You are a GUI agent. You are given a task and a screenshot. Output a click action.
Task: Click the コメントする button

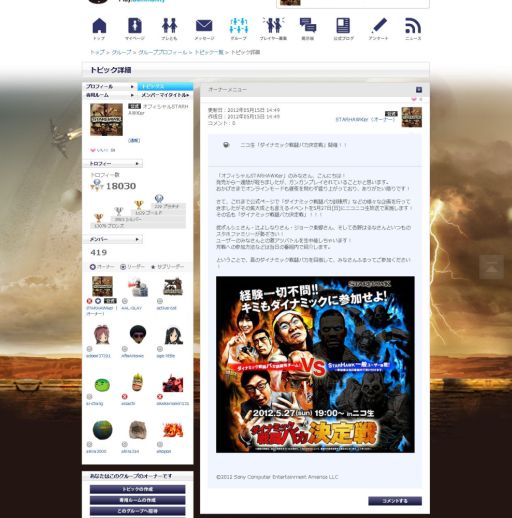pos(395,501)
